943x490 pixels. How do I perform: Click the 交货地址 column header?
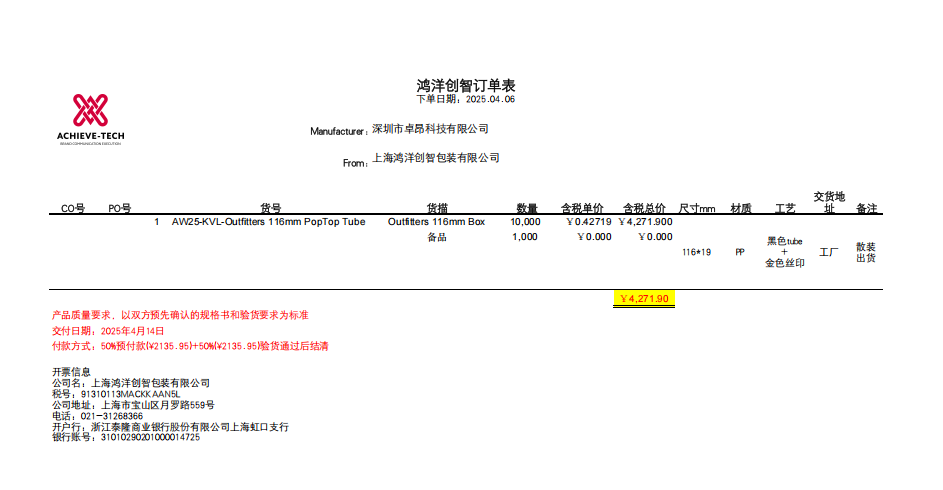click(x=829, y=203)
